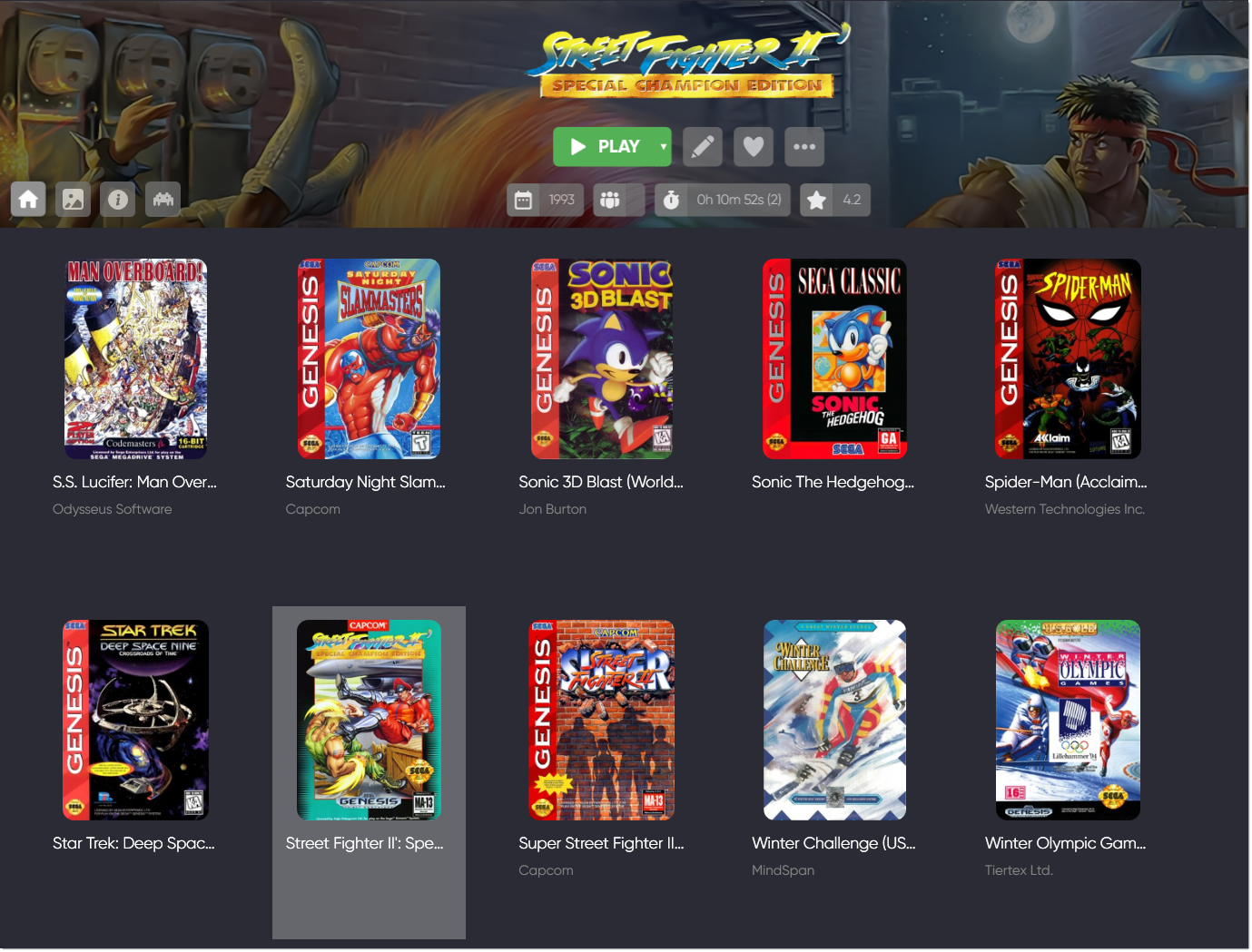
Task: Click the Street Fighter II' header logo
Action: (x=688, y=63)
